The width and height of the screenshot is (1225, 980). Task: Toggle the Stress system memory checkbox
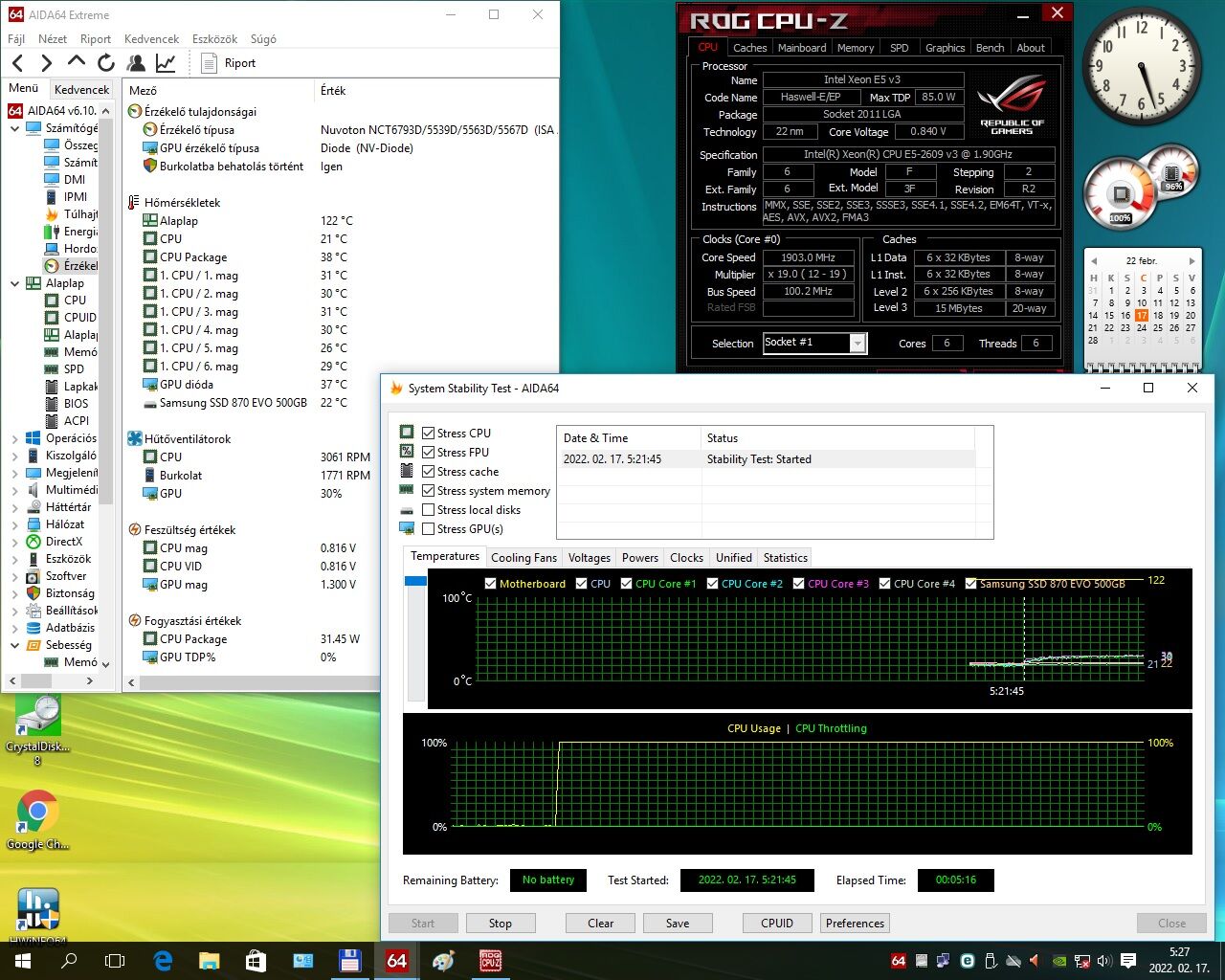click(429, 491)
